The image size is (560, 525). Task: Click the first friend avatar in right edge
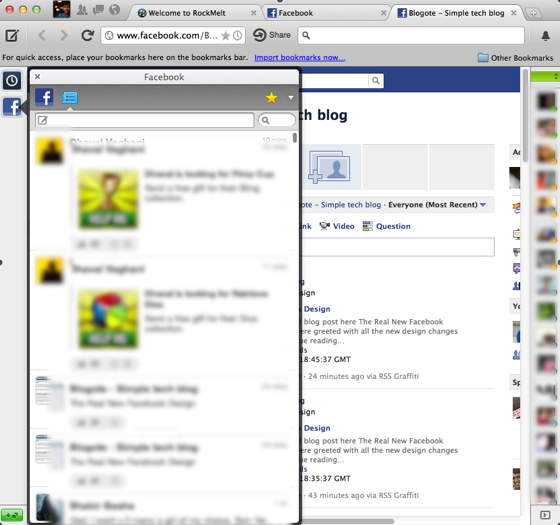click(x=546, y=101)
